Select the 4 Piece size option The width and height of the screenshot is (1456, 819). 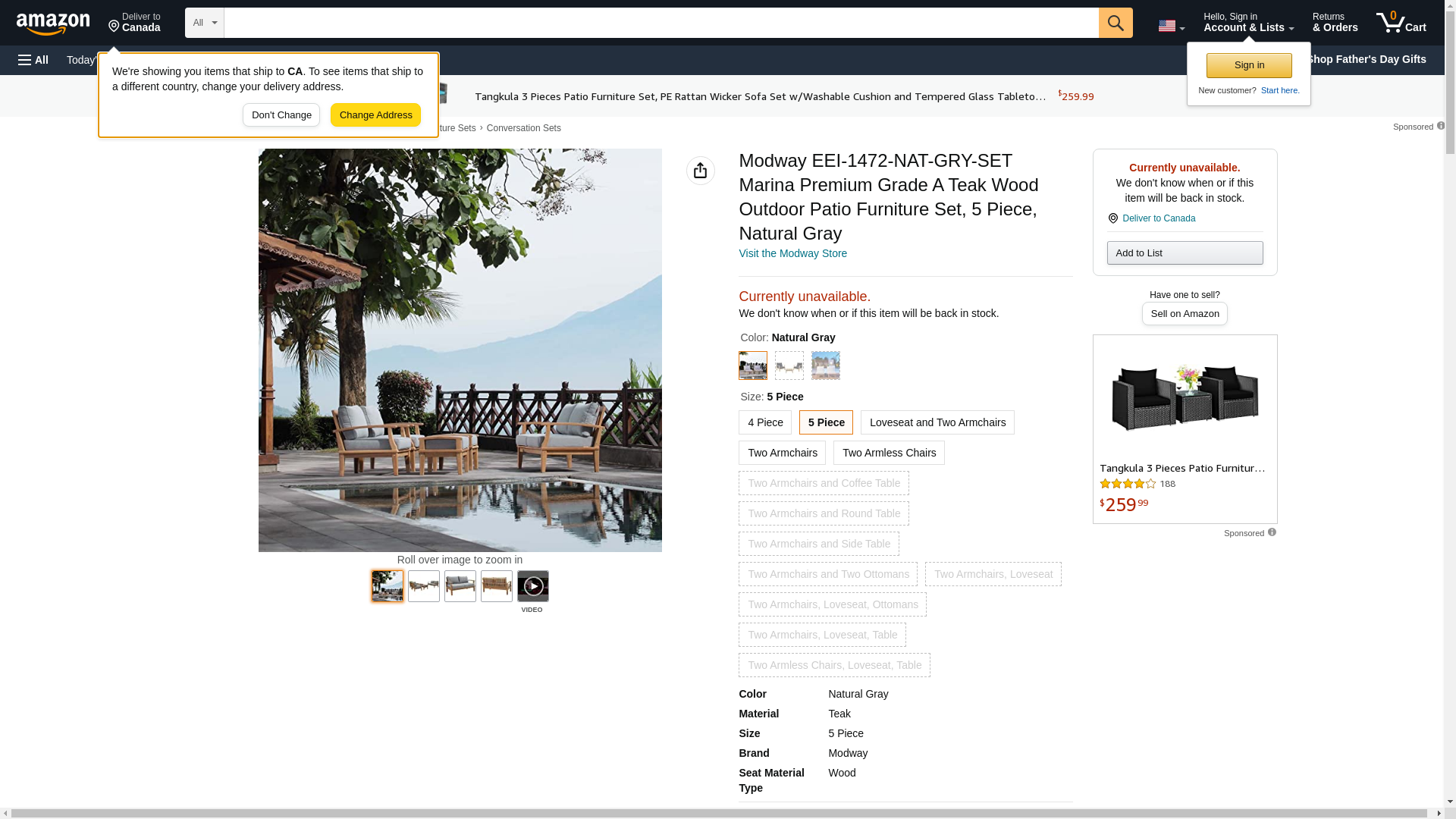764,422
